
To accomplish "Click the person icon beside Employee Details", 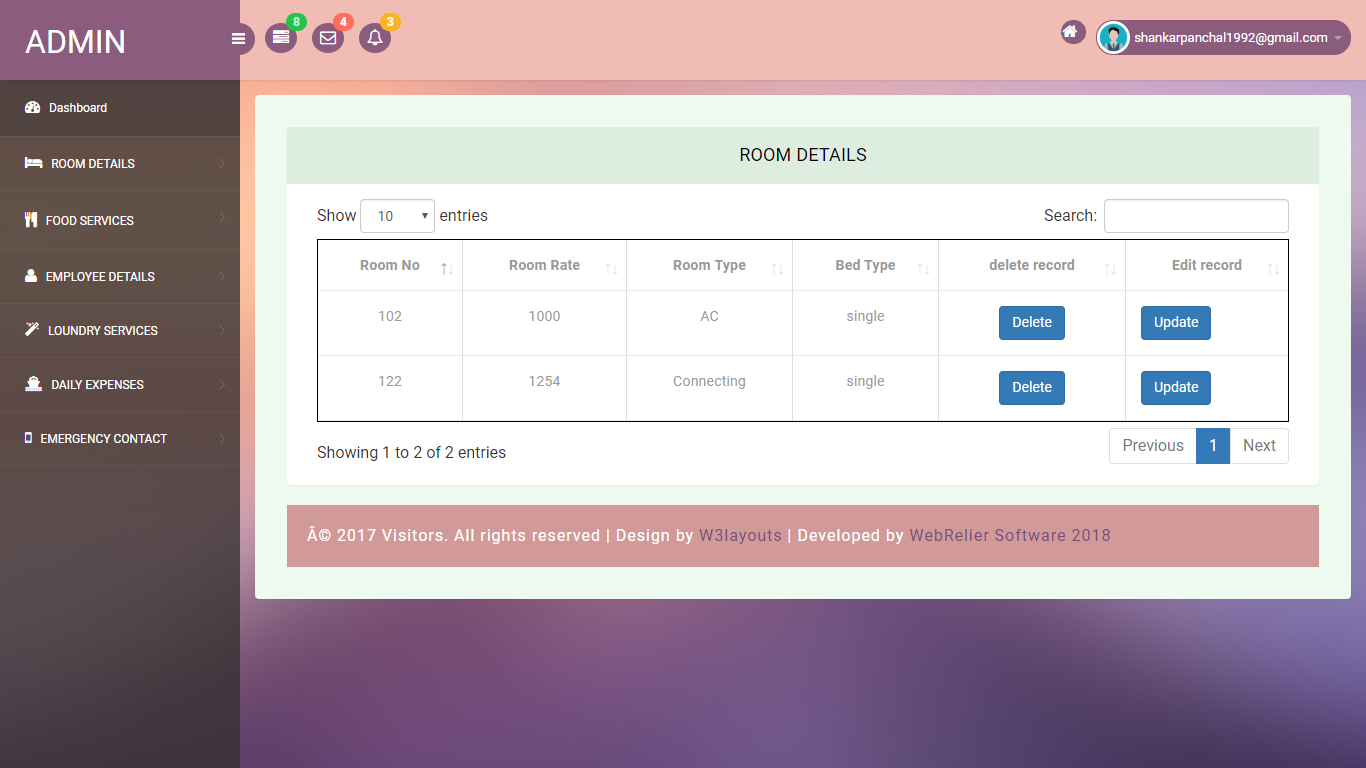I will [31, 276].
